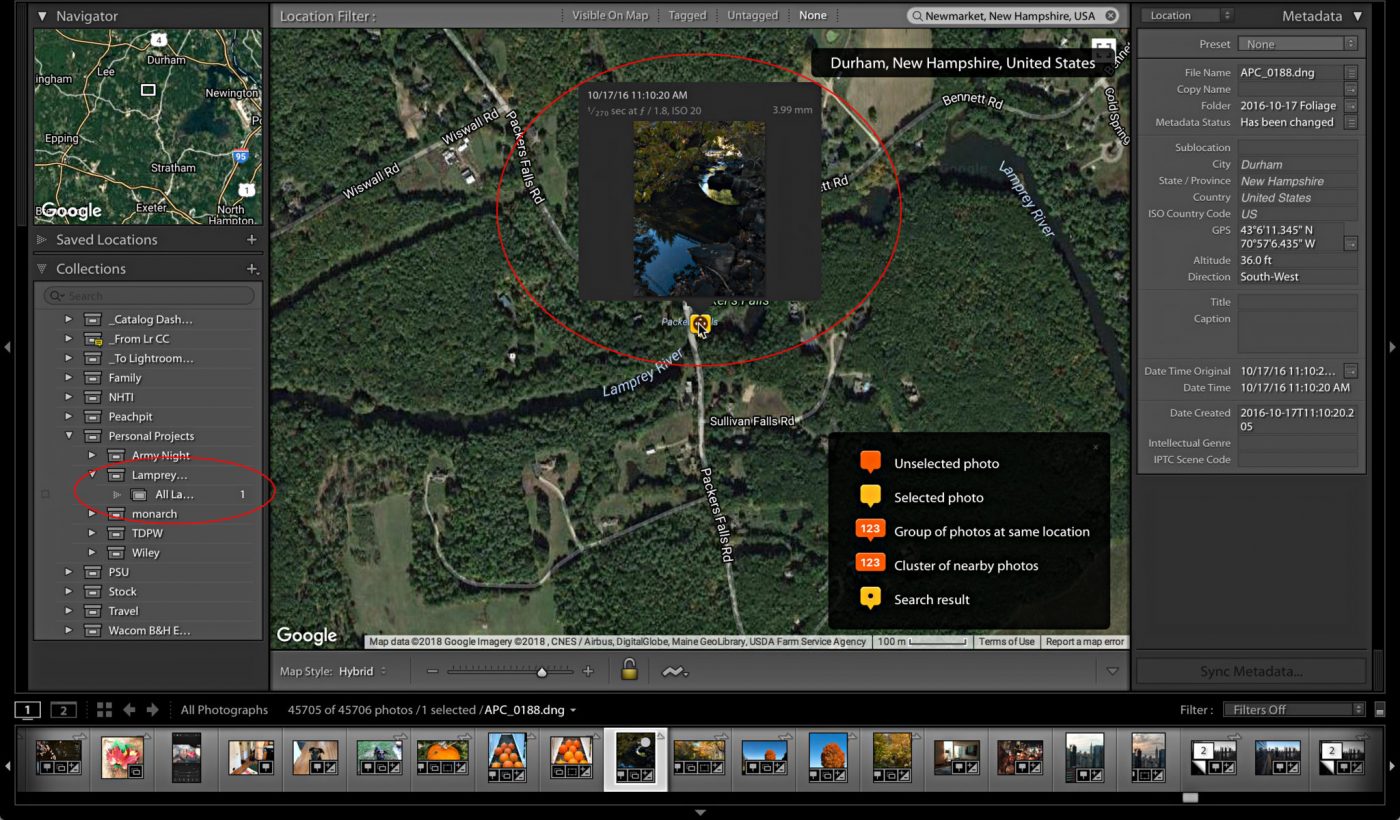Open the Terms of Use link

click(1006, 642)
